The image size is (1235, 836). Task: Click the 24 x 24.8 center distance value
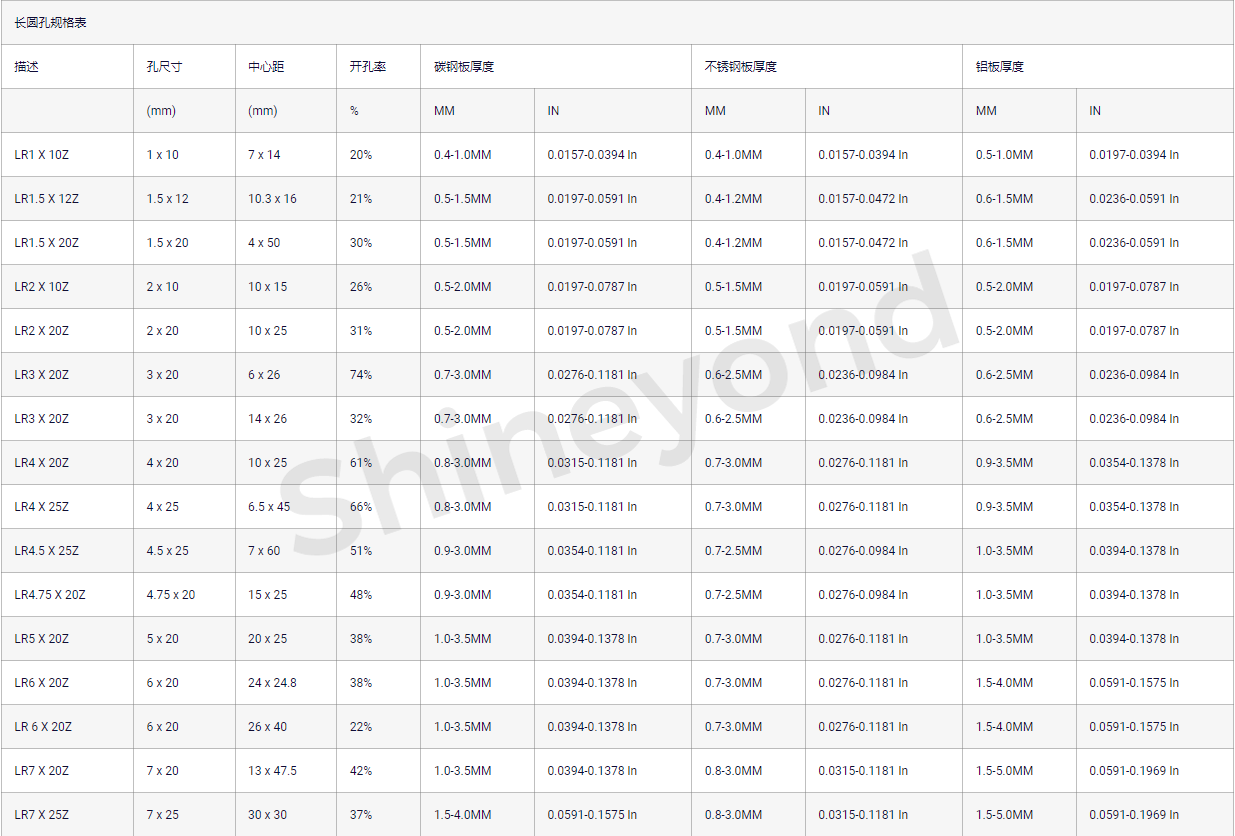pos(272,683)
